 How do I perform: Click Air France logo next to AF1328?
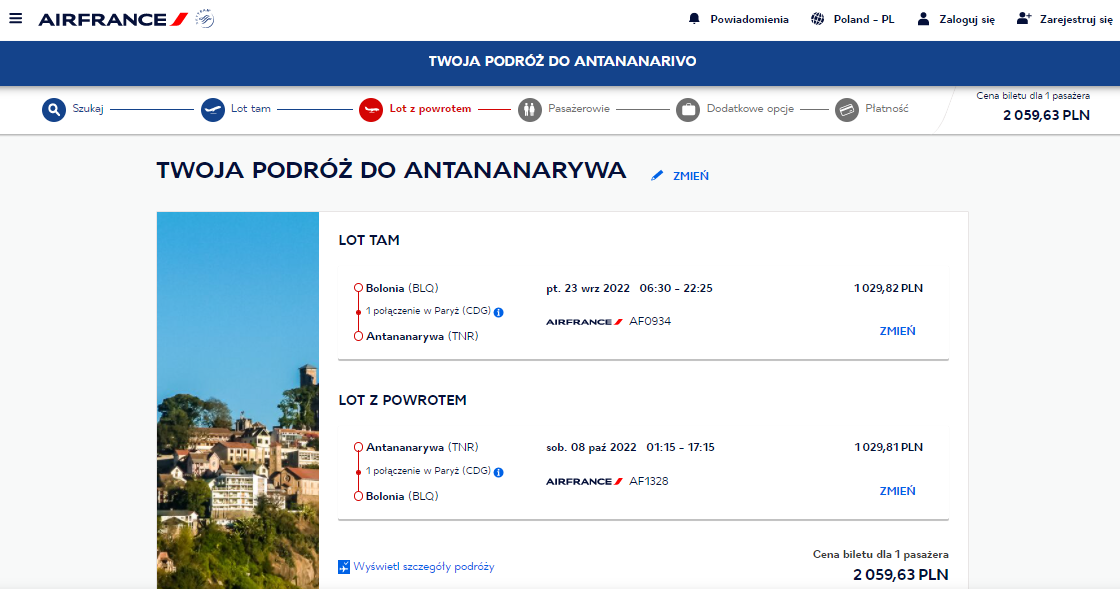(584, 482)
